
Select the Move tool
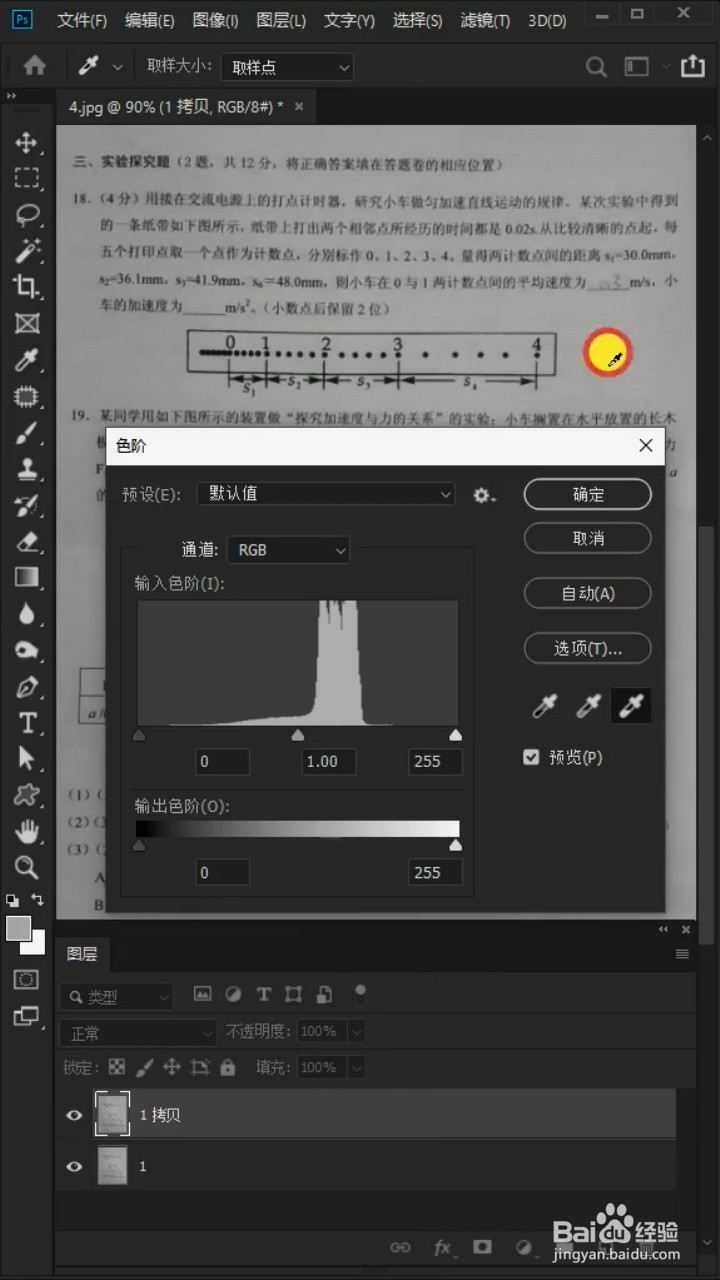point(26,142)
